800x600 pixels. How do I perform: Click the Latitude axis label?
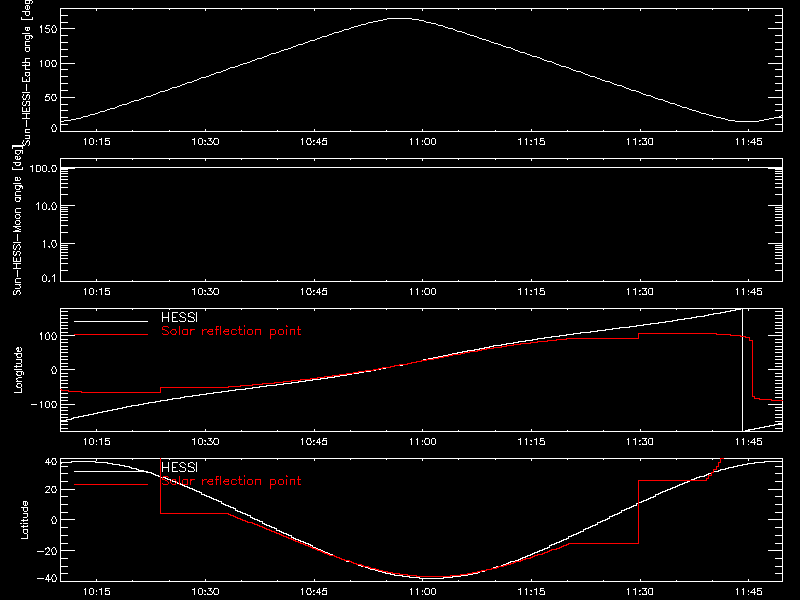(24, 520)
